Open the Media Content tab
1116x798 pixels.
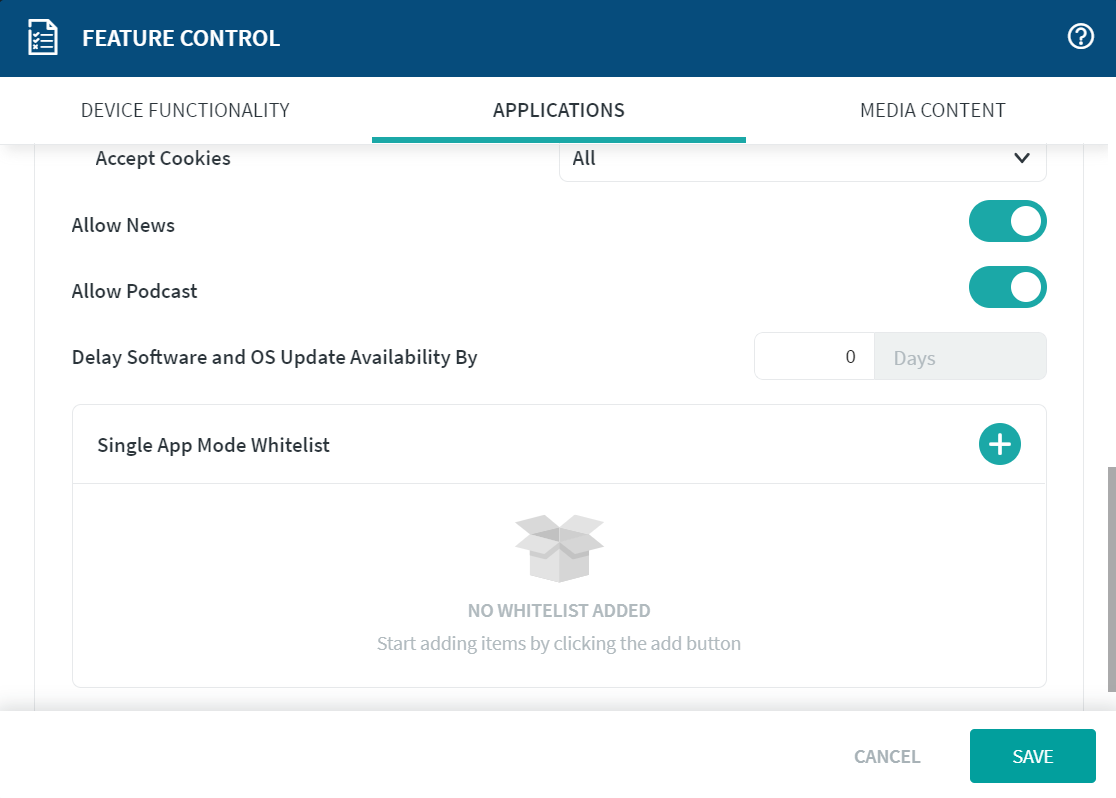point(932,110)
